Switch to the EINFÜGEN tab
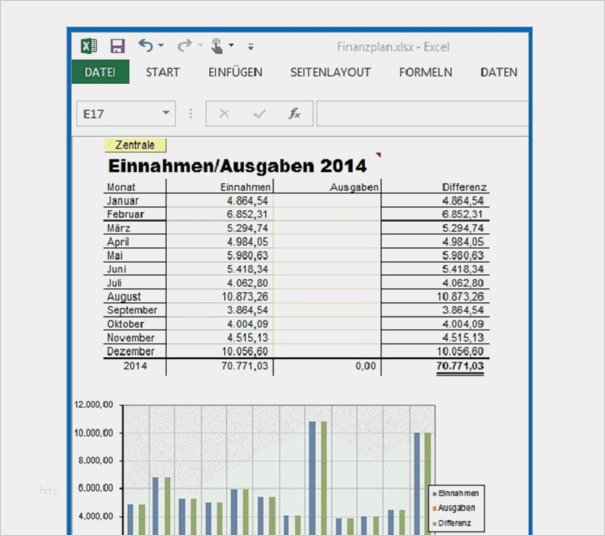 point(235,73)
